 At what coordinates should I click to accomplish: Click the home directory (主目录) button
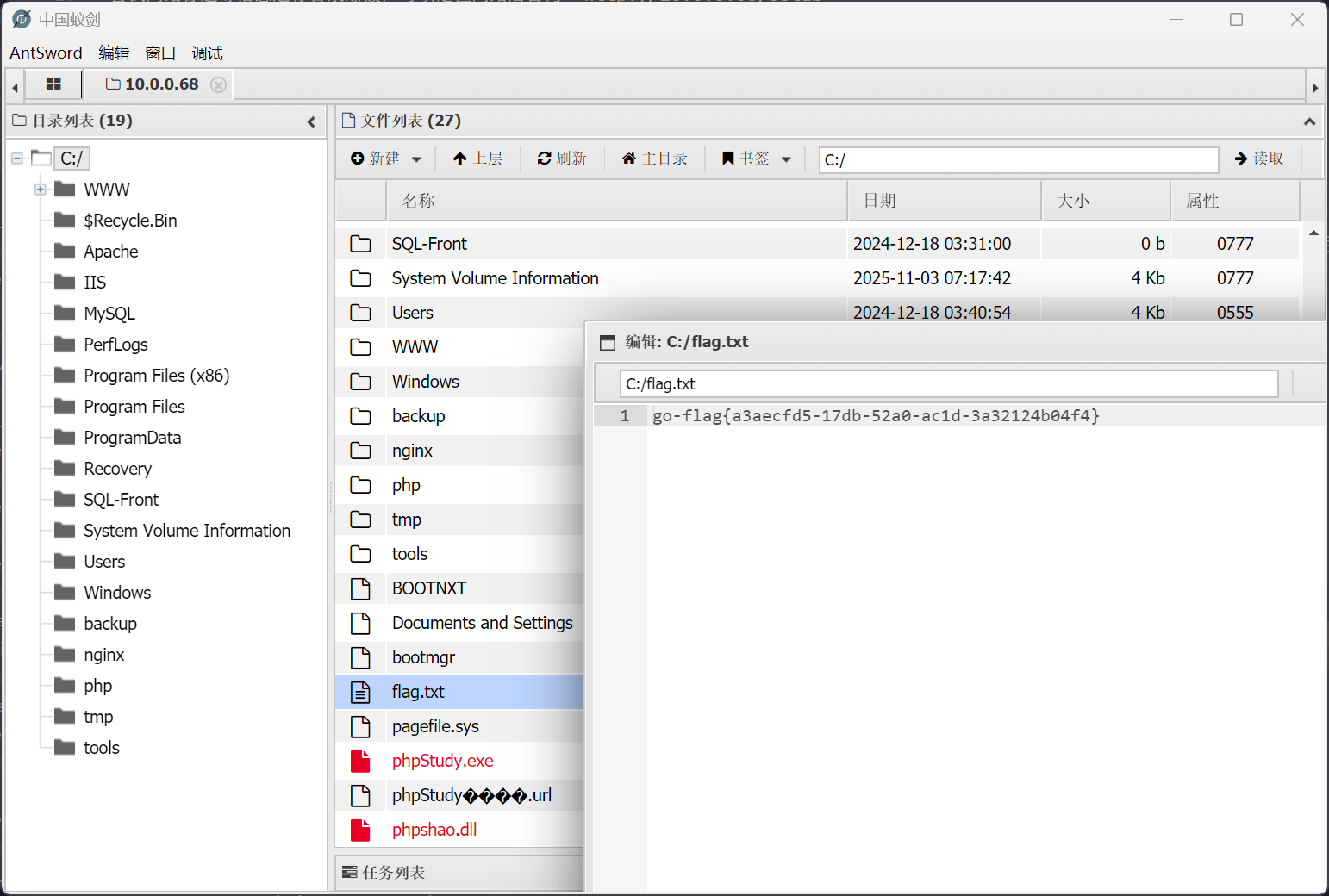[x=655, y=159]
